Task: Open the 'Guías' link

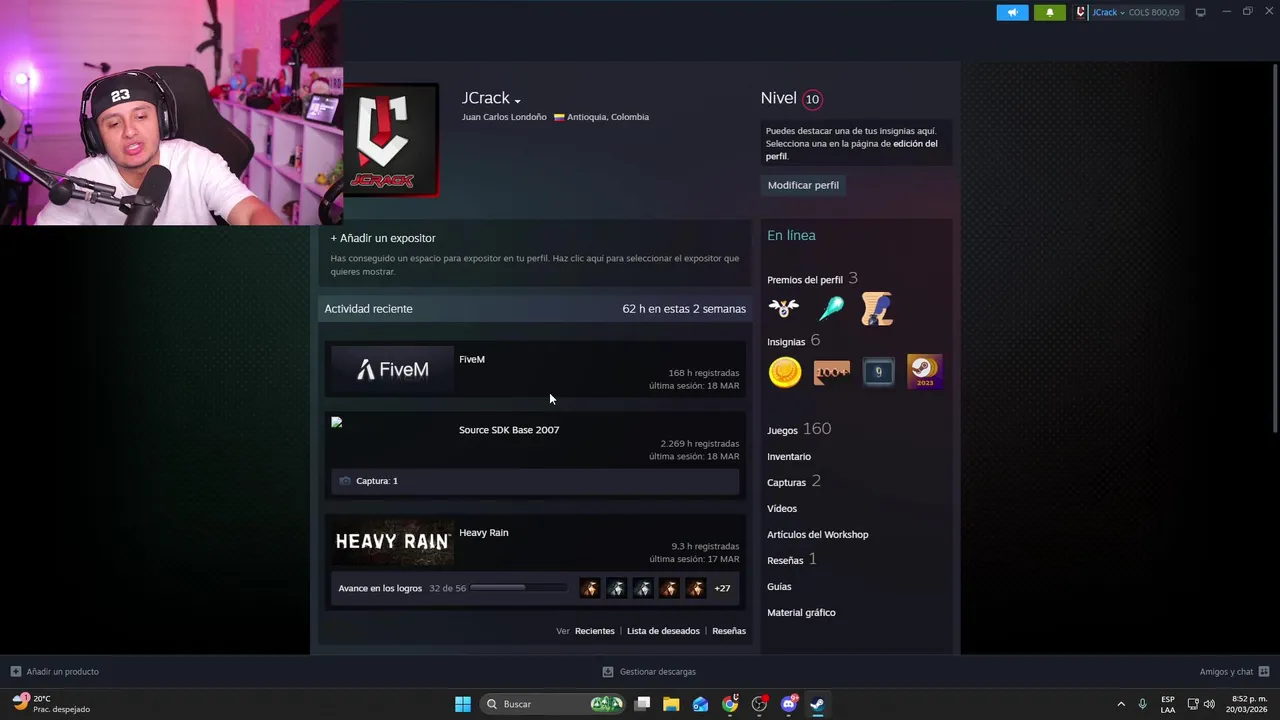Action: 779,587
